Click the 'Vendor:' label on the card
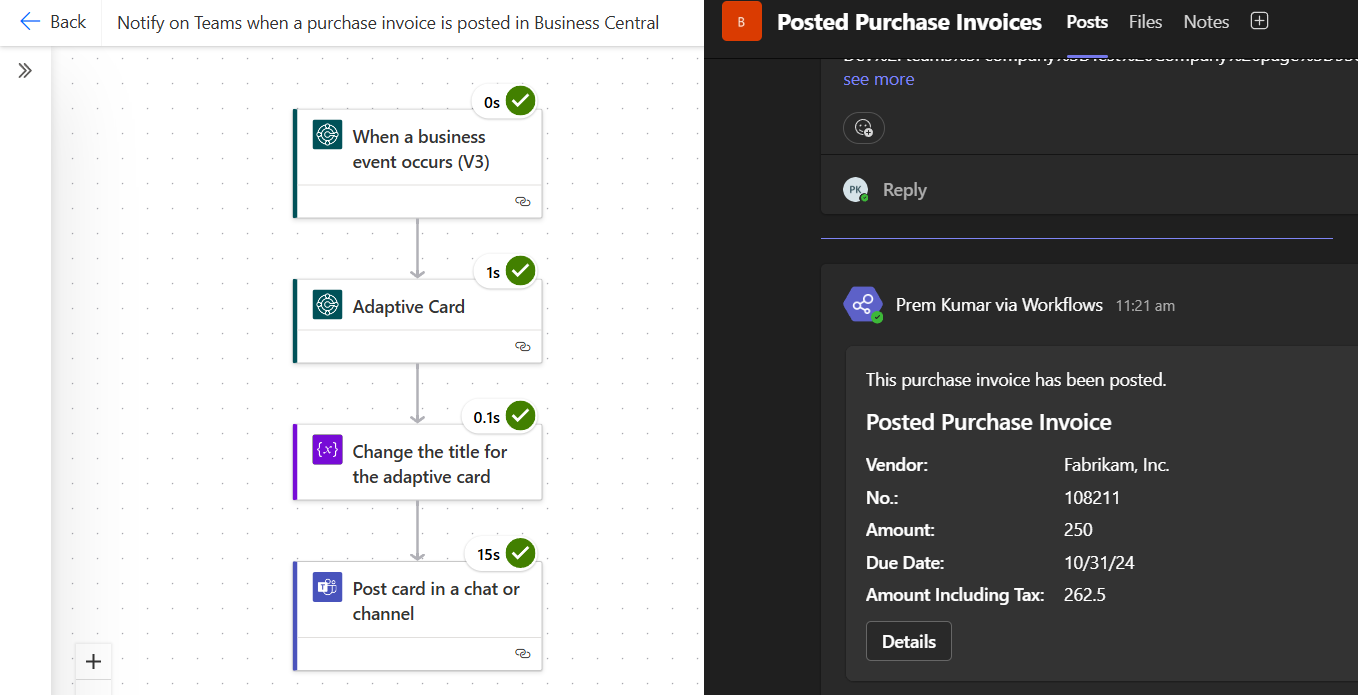 (897, 465)
